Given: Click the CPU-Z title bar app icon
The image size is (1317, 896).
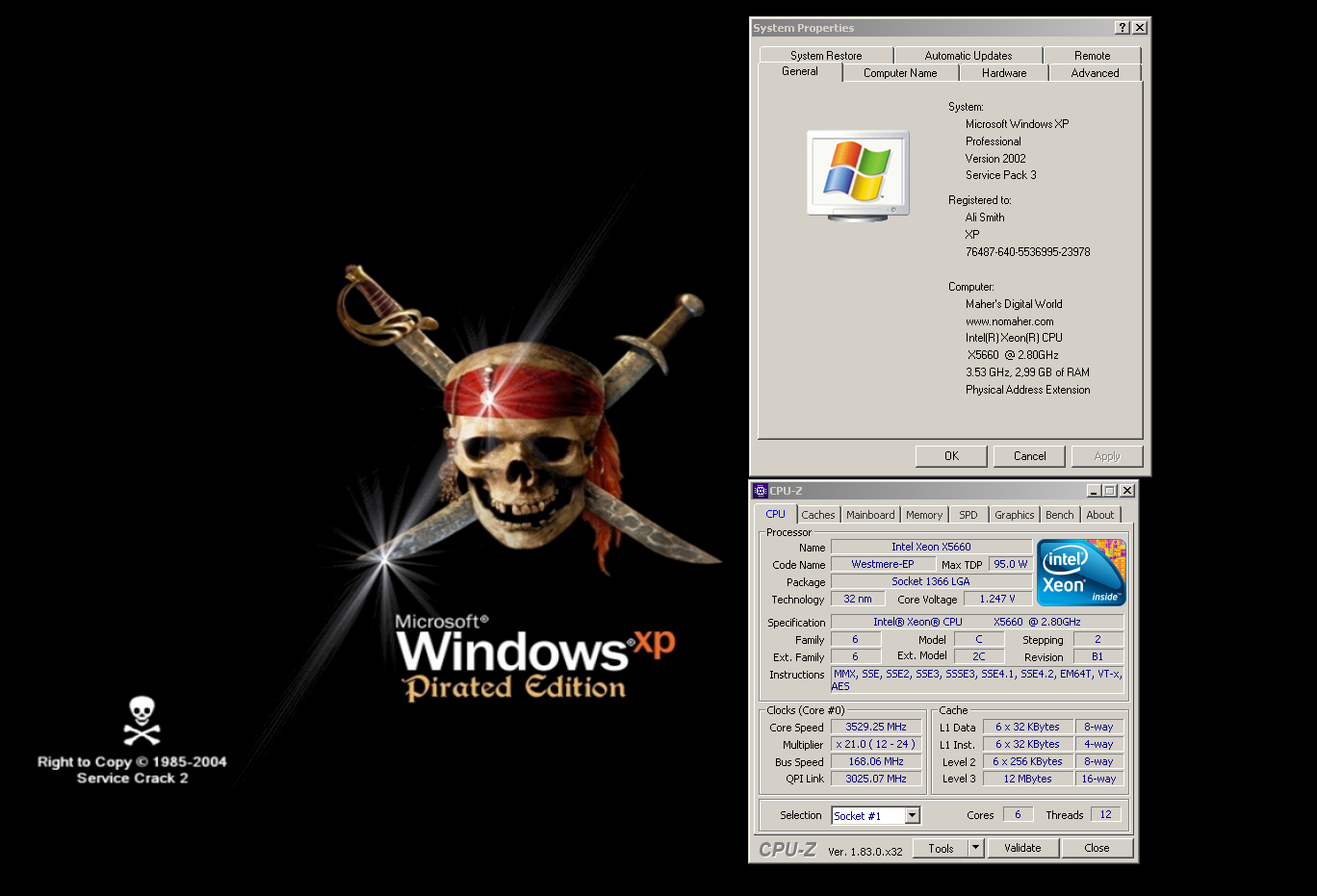Looking at the screenshot, I should [x=760, y=491].
